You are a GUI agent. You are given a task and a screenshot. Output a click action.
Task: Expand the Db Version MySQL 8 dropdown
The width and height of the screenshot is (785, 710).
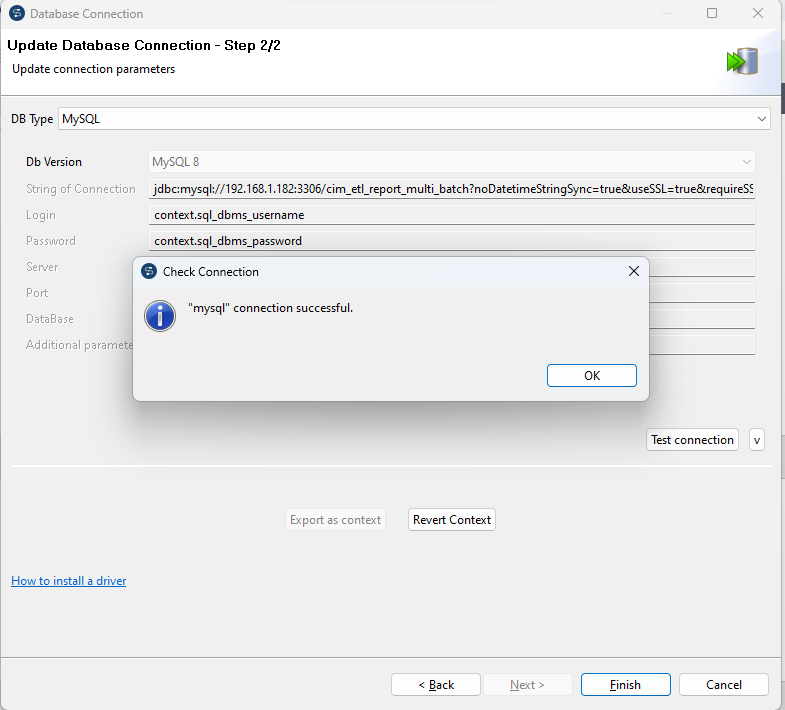pos(451,162)
